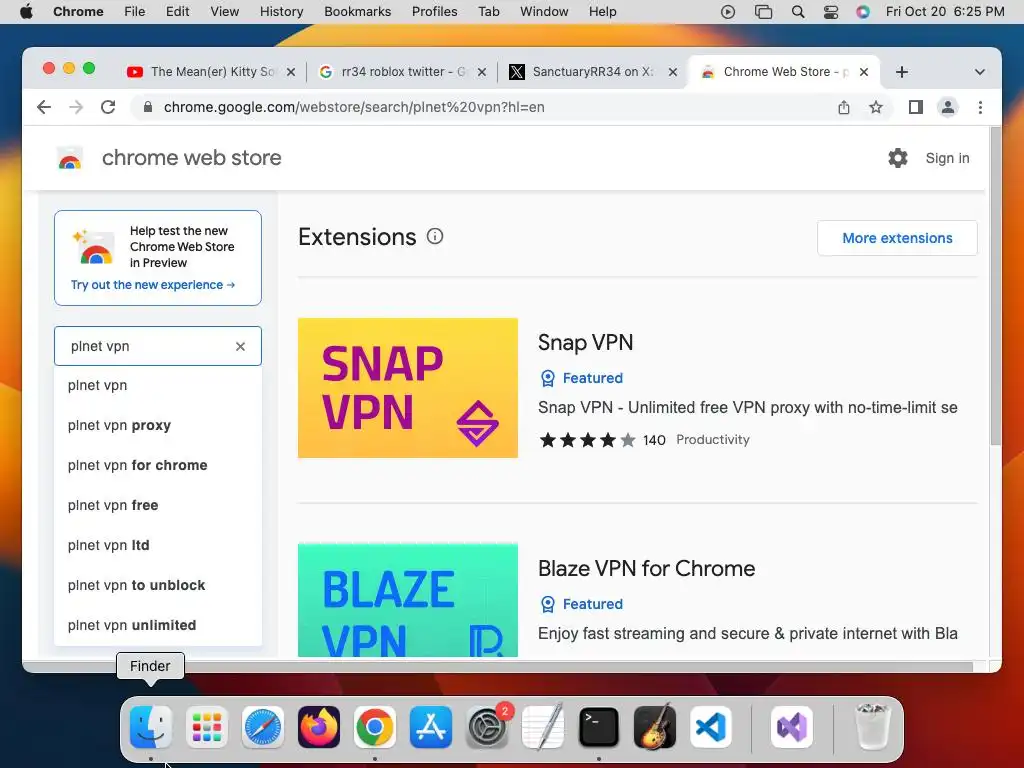Open Control Center in the menu bar
The width and height of the screenshot is (1024, 768).
(831, 12)
